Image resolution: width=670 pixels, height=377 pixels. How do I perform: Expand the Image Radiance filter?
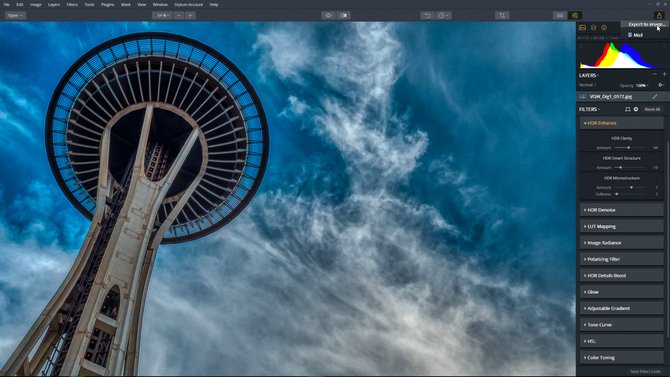[622, 243]
